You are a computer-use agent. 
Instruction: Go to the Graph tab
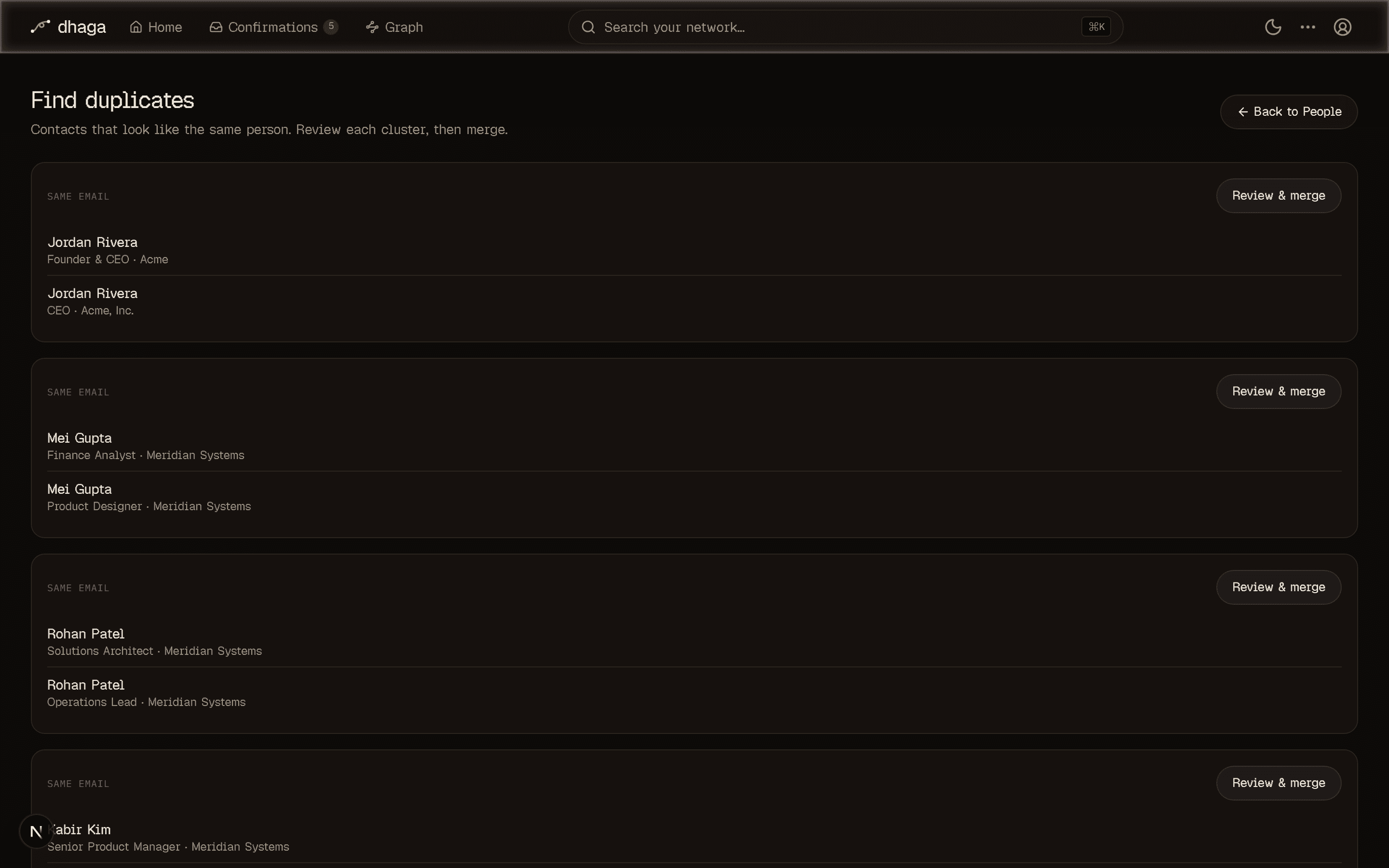[395, 27]
